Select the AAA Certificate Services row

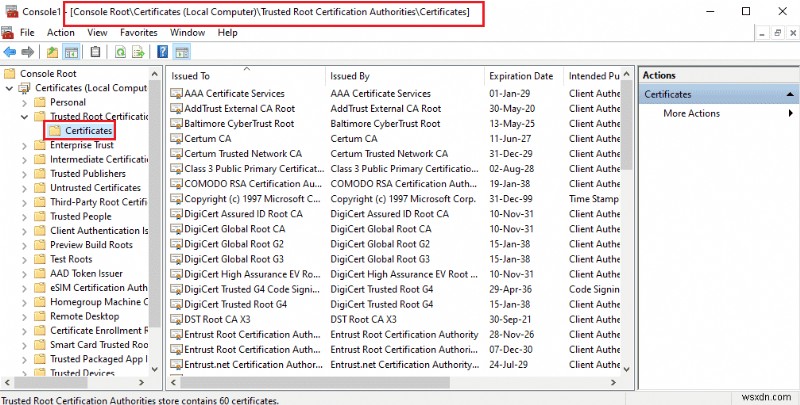395,93
